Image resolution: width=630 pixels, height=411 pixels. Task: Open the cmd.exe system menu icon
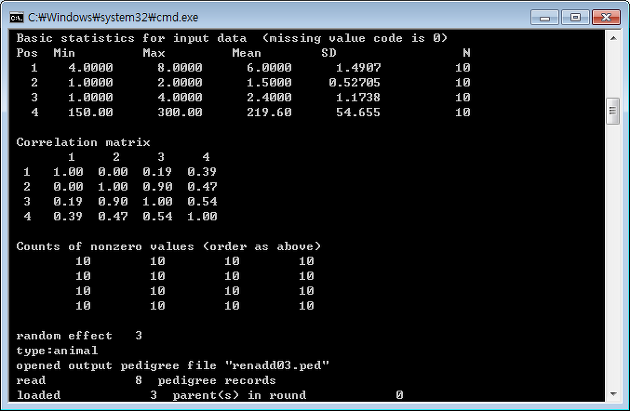click(x=16, y=18)
